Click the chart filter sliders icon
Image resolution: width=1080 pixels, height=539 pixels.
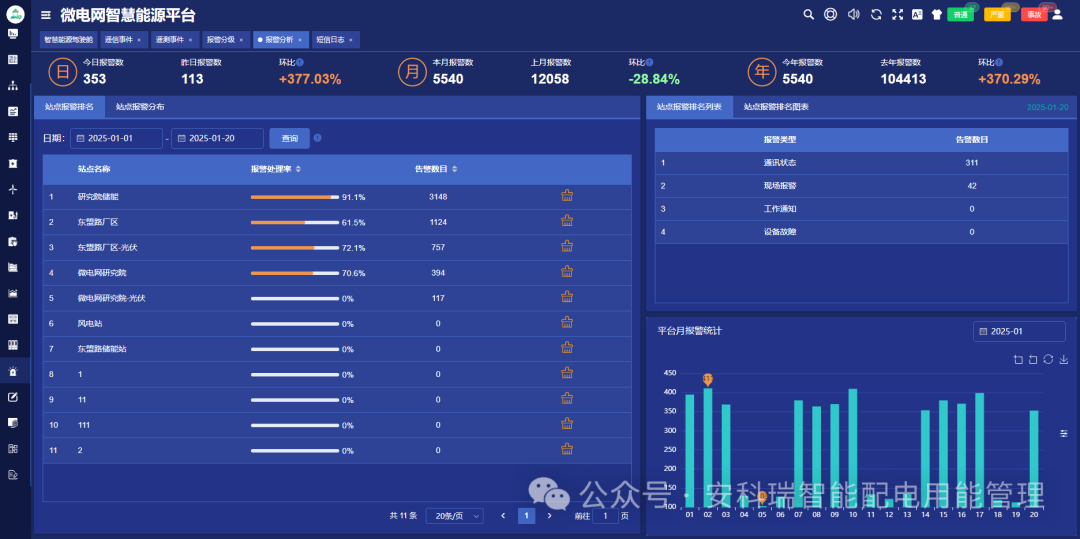click(x=1064, y=433)
